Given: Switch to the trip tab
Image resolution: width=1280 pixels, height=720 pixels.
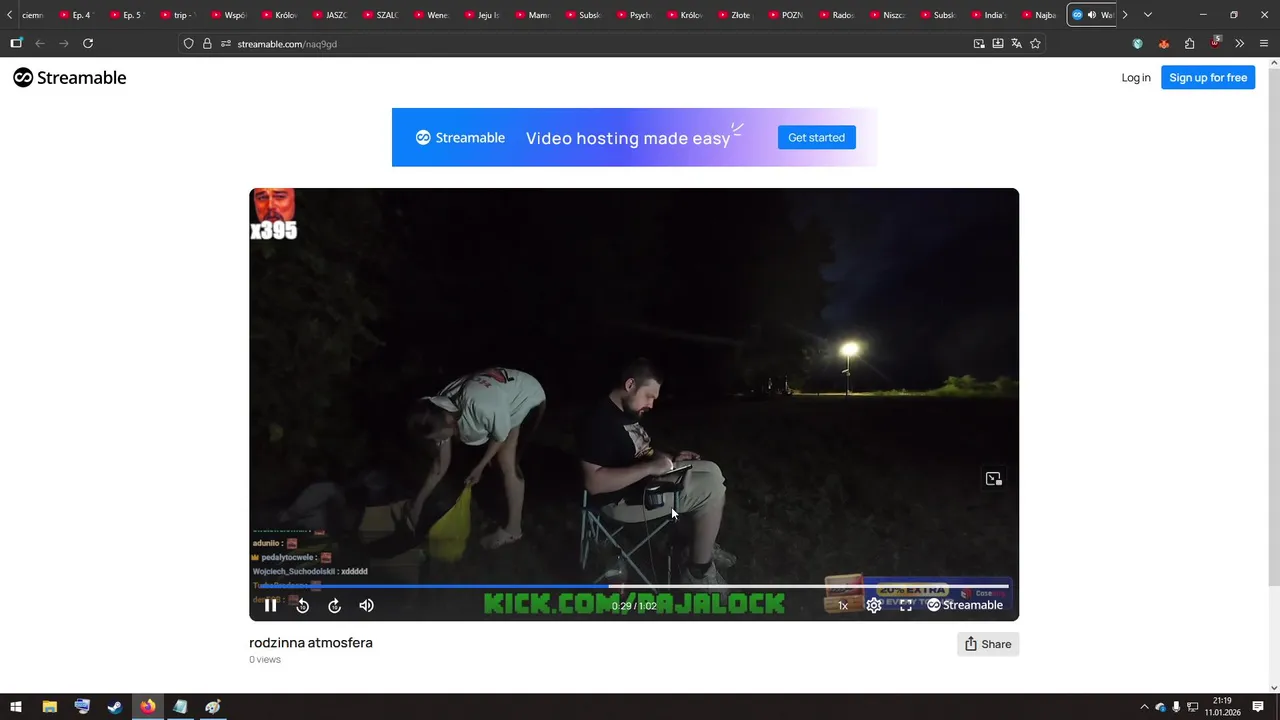Looking at the screenshot, I should pos(178,15).
